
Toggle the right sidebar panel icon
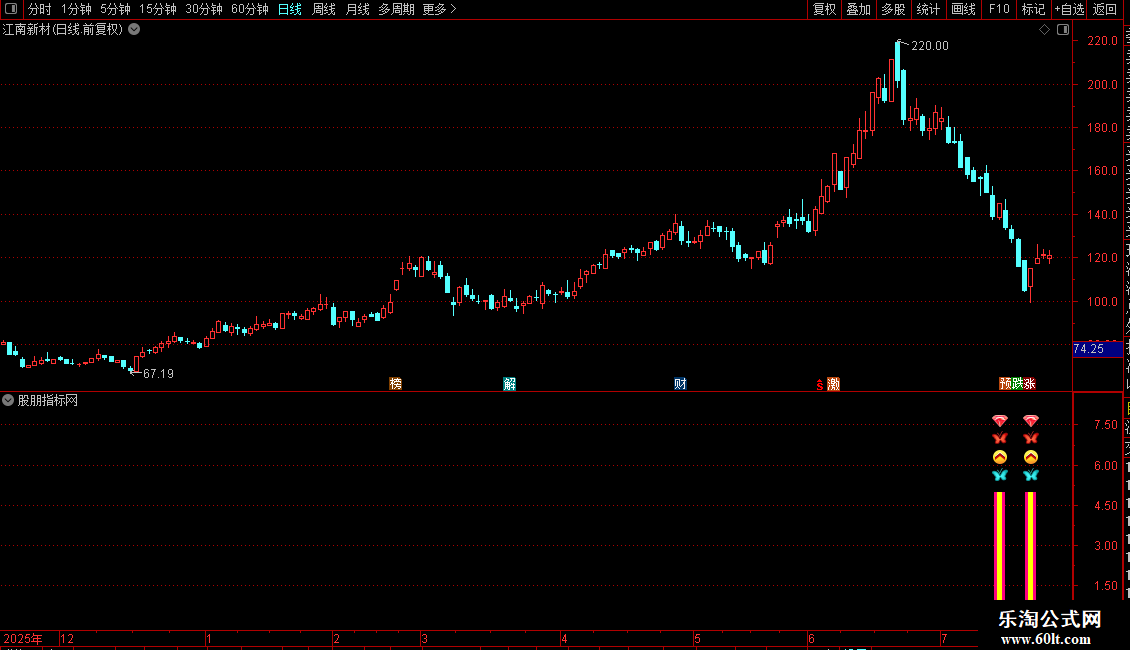(1063, 30)
